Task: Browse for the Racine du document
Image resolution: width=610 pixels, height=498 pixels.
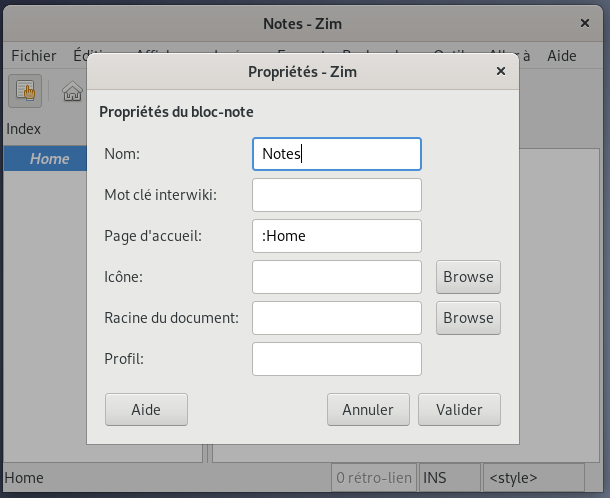Action: [468, 318]
